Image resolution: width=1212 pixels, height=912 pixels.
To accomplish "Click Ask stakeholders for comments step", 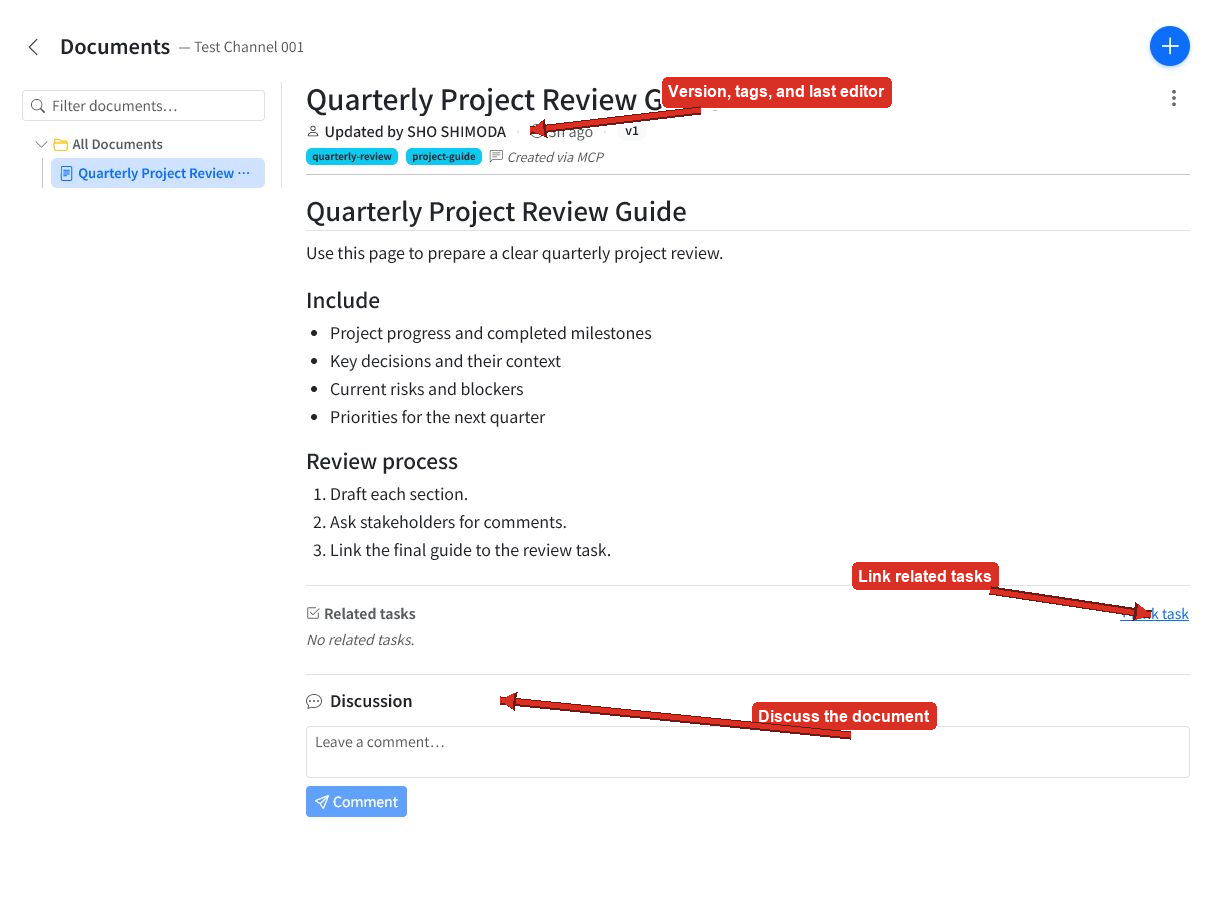I will (448, 522).
